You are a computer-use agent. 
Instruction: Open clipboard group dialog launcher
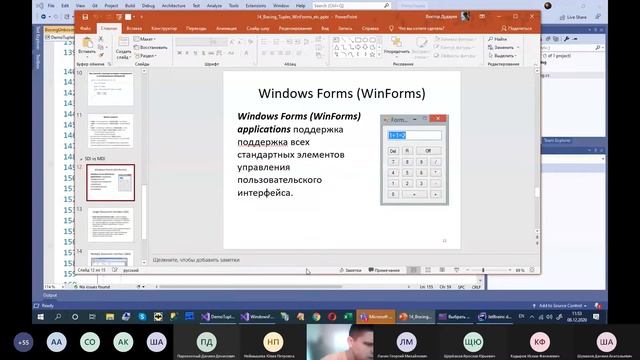(x=109, y=64)
